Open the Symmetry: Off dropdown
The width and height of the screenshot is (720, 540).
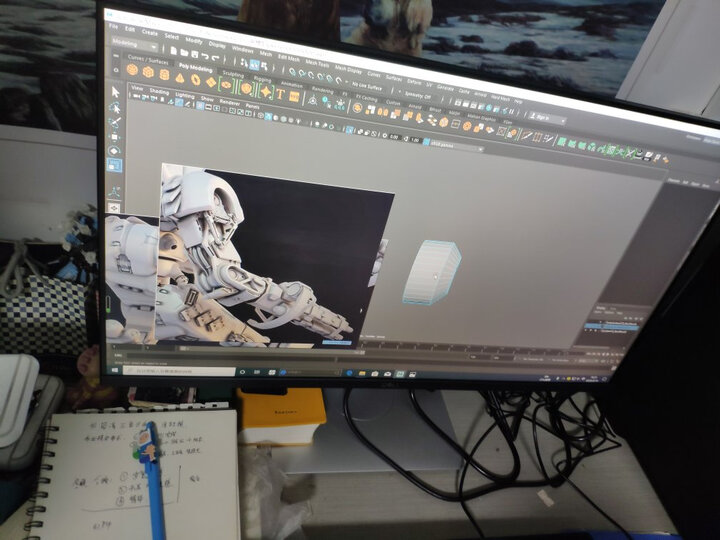click(x=417, y=96)
